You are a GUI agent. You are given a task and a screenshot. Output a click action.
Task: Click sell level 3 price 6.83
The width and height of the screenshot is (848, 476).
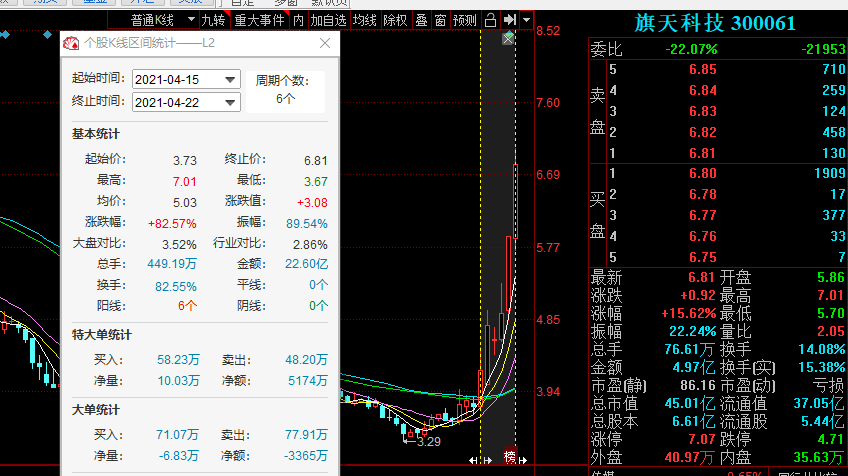click(x=703, y=111)
